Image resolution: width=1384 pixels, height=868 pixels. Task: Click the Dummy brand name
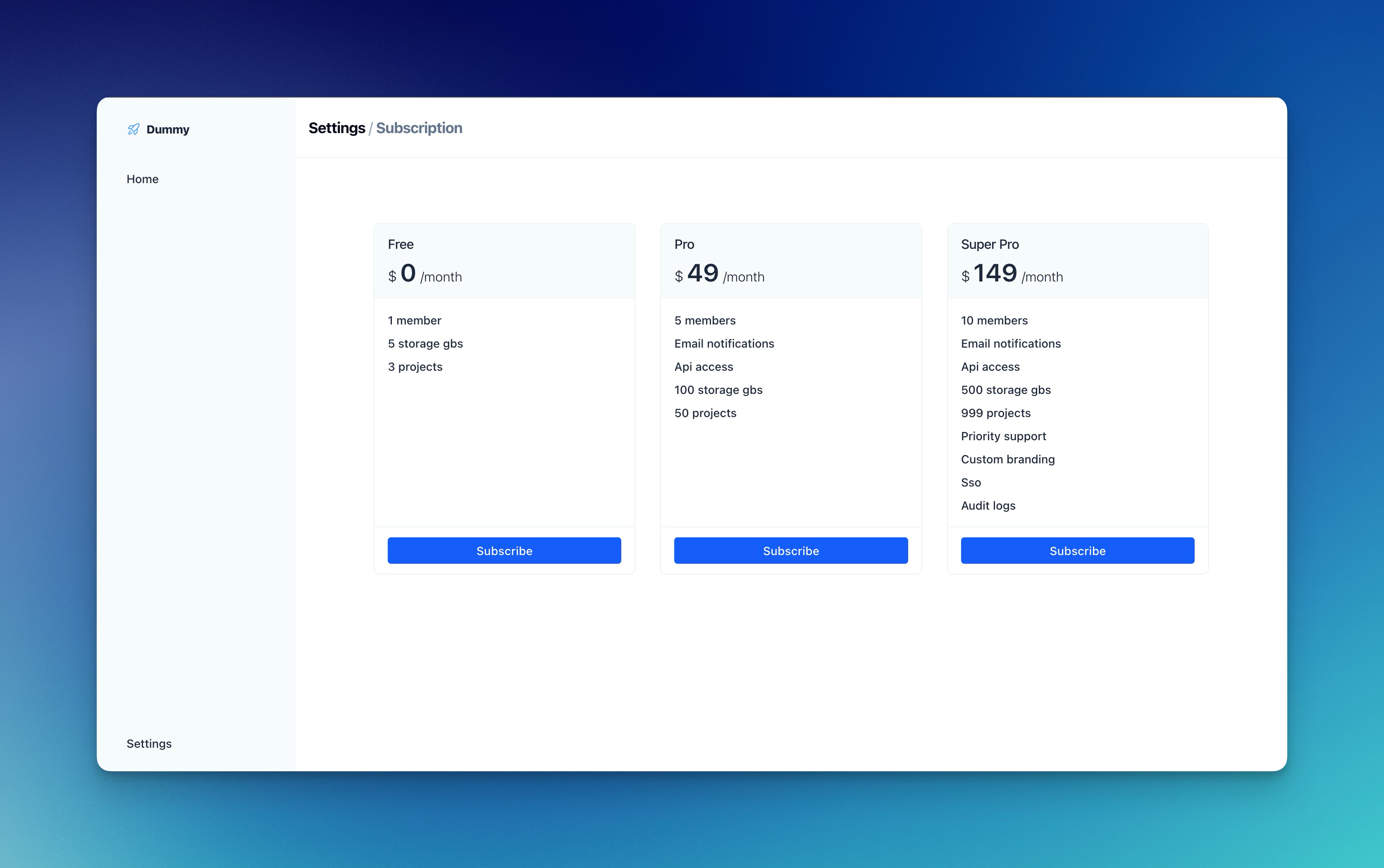[167, 130]
